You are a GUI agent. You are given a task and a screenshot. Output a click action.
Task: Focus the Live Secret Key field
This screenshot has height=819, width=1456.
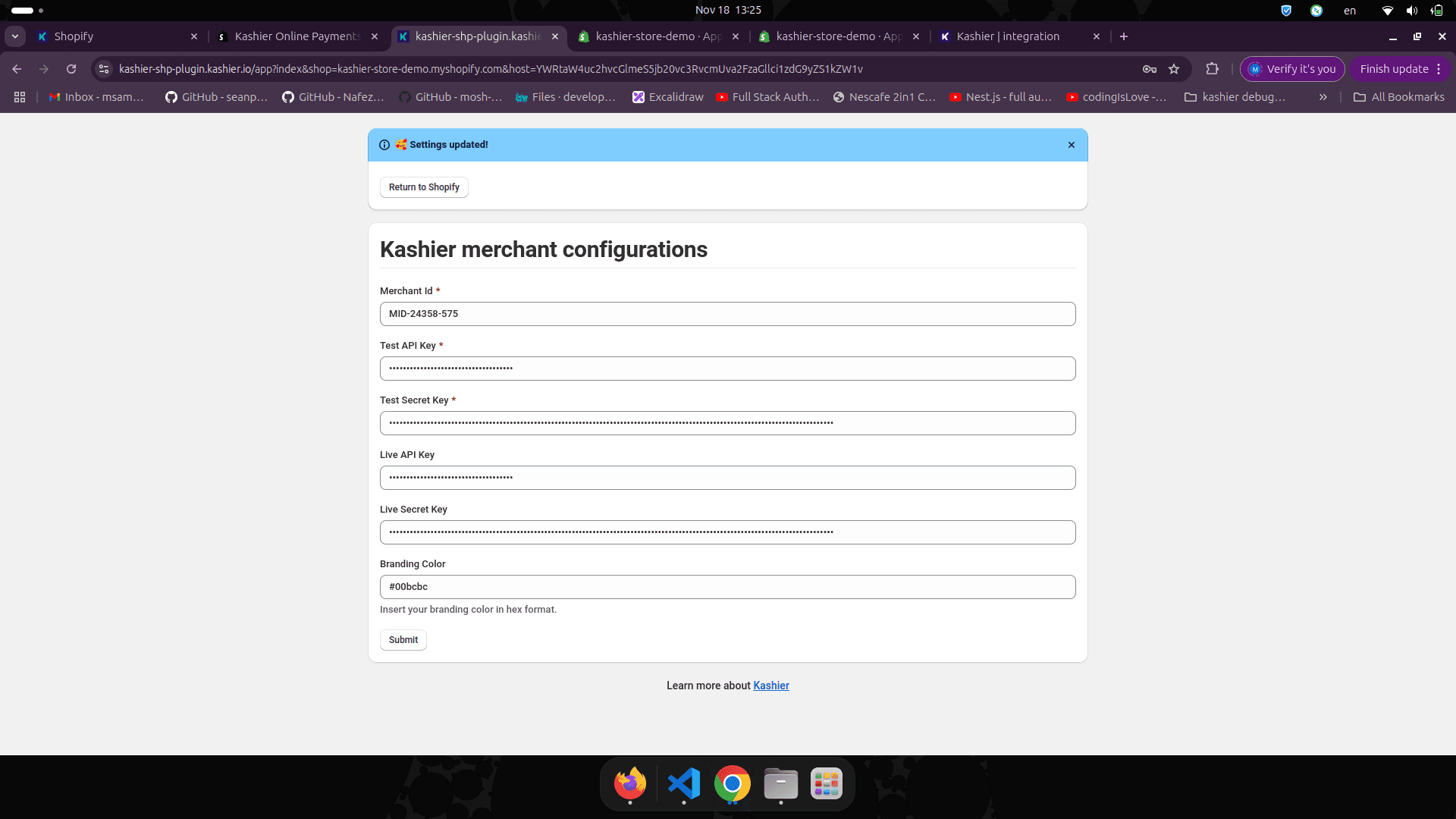click(x=727, y=532)
